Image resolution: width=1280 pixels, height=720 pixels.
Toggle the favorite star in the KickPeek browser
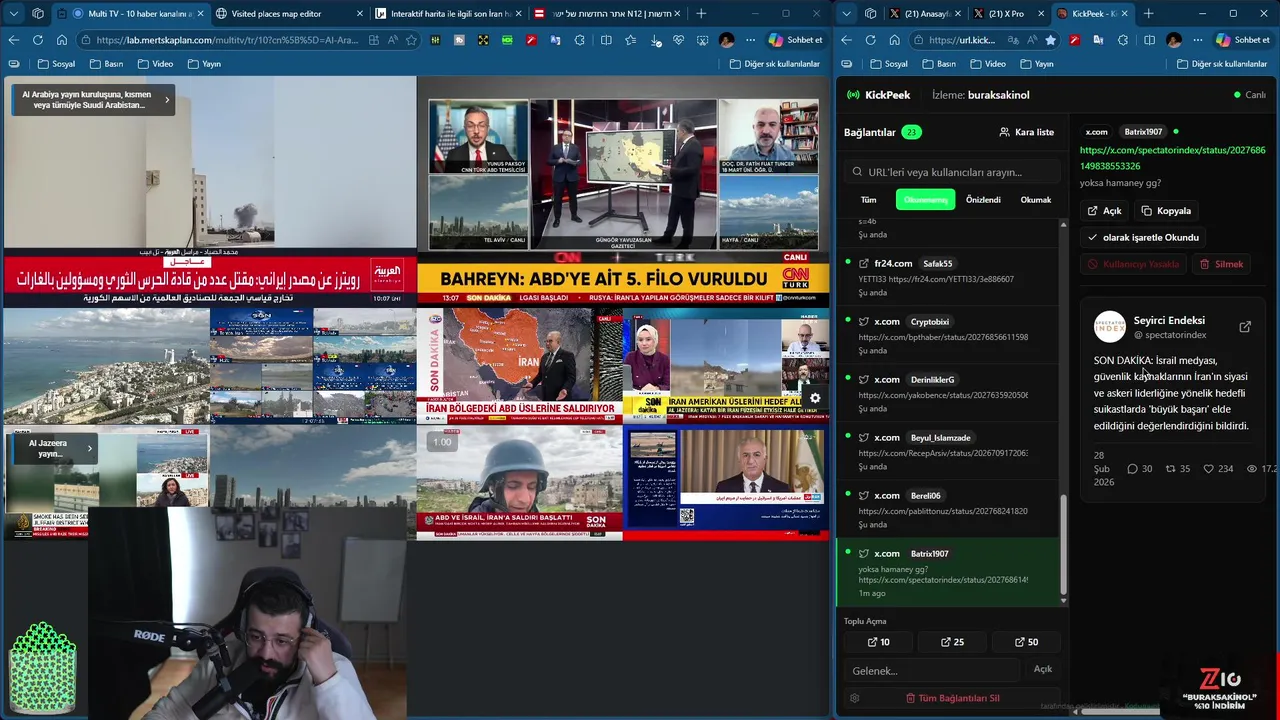coord(1050,40)
